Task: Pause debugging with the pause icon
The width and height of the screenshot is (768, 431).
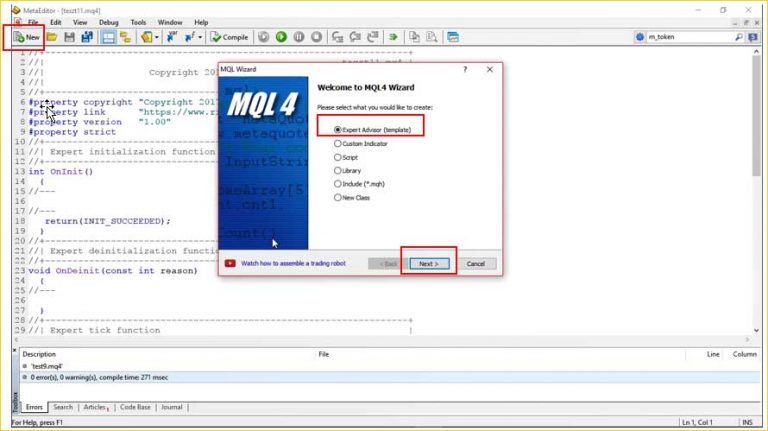Action: [299, 37]
